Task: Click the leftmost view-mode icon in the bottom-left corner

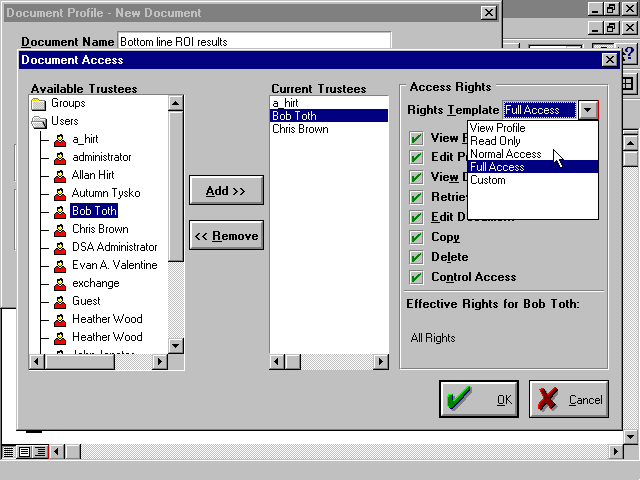Action: [8, 452]
